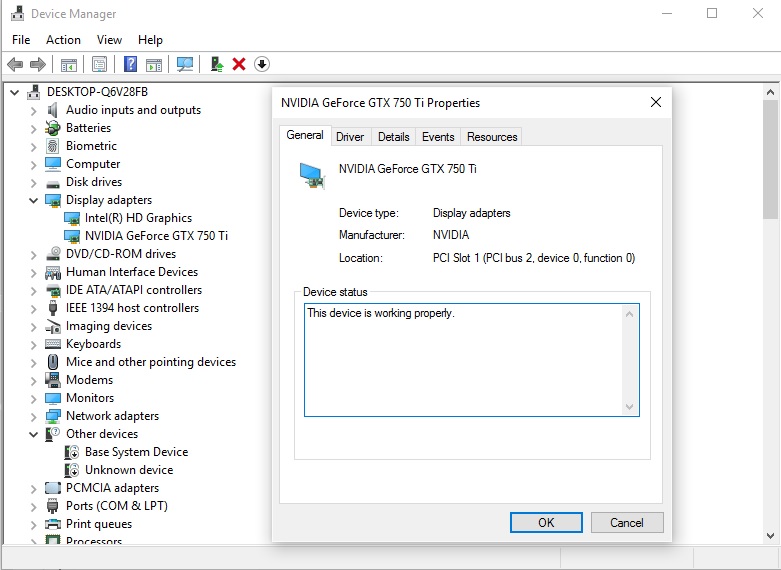
Task: Expand the IDE ATA/ATAPI controllers category
Action: 33,290
